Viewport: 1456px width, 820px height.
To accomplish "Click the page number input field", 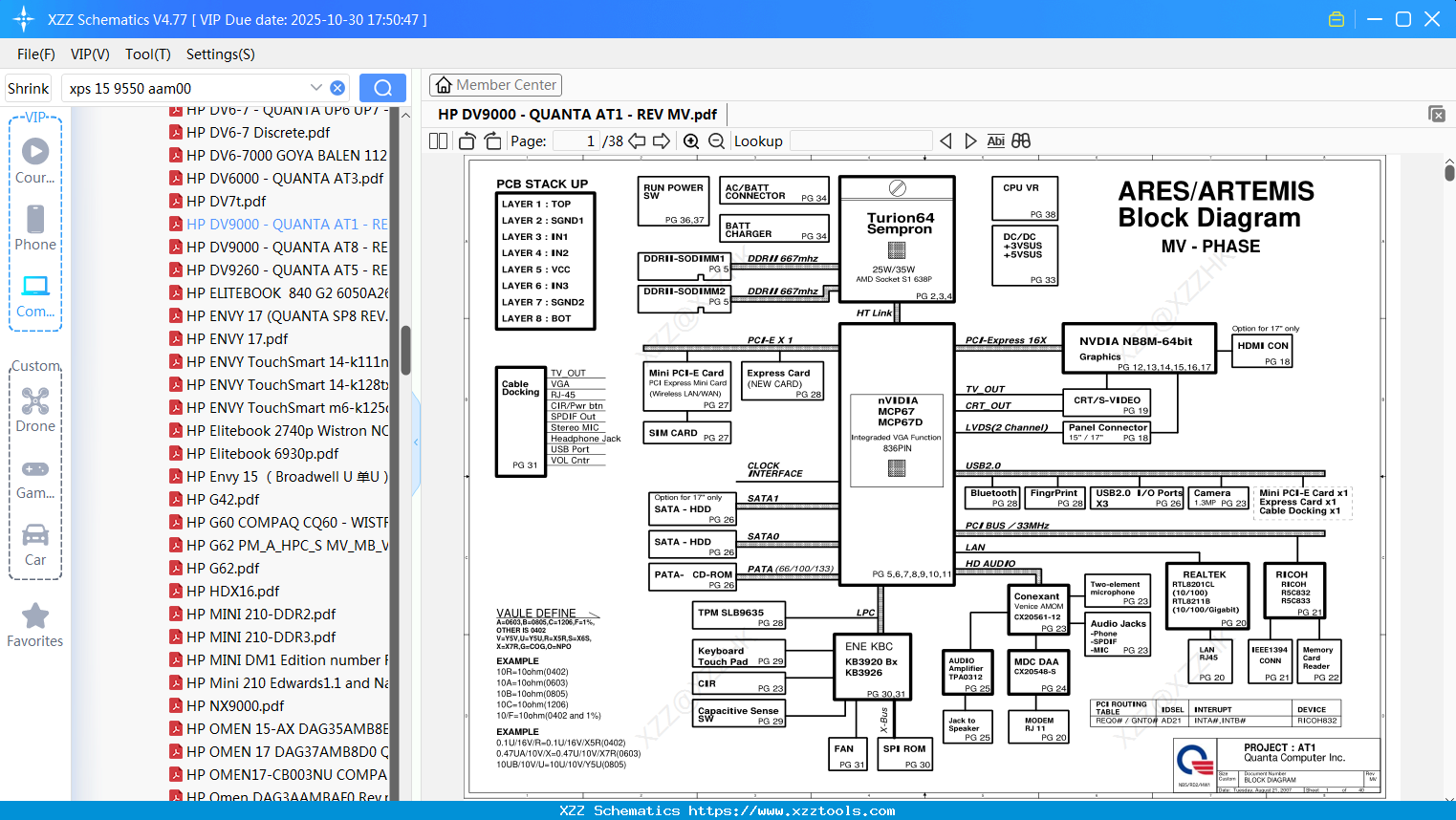I will [576, 140].
